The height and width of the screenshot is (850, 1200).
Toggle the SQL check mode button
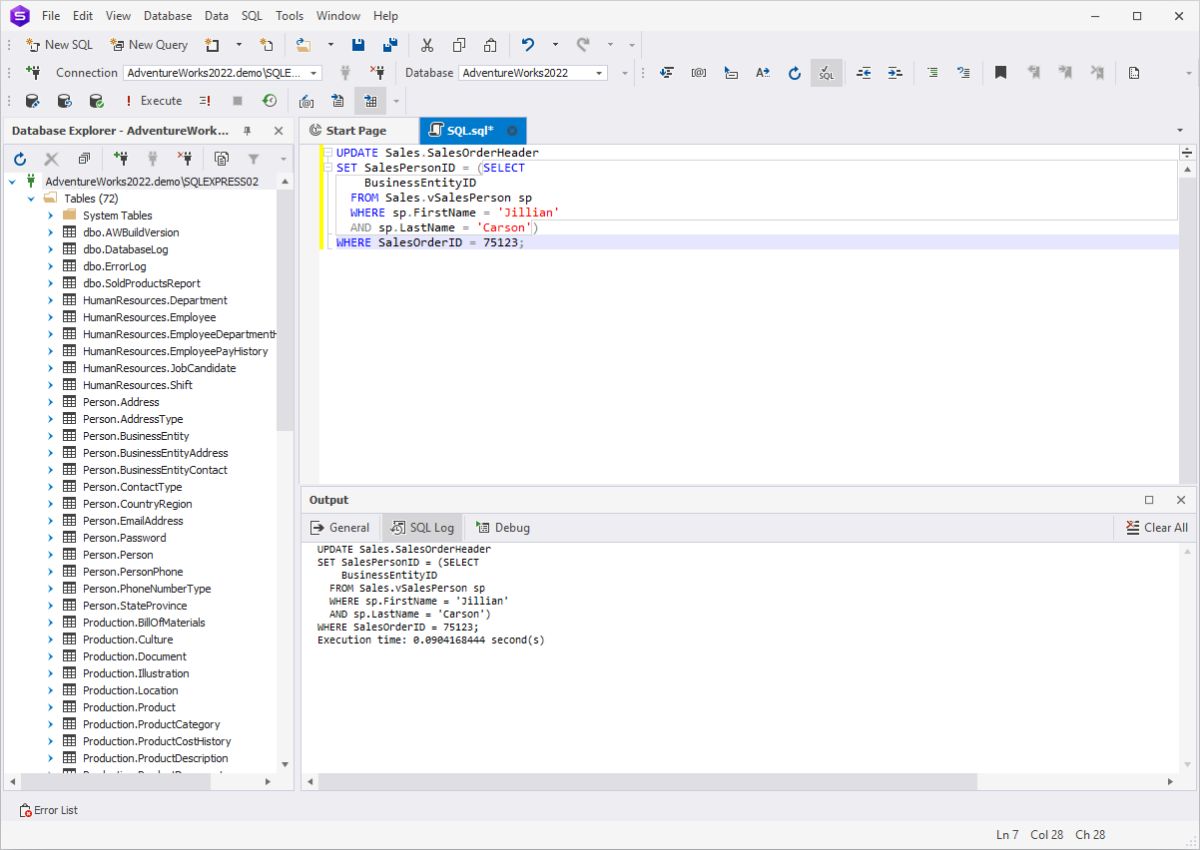click(x=825, y=73)
